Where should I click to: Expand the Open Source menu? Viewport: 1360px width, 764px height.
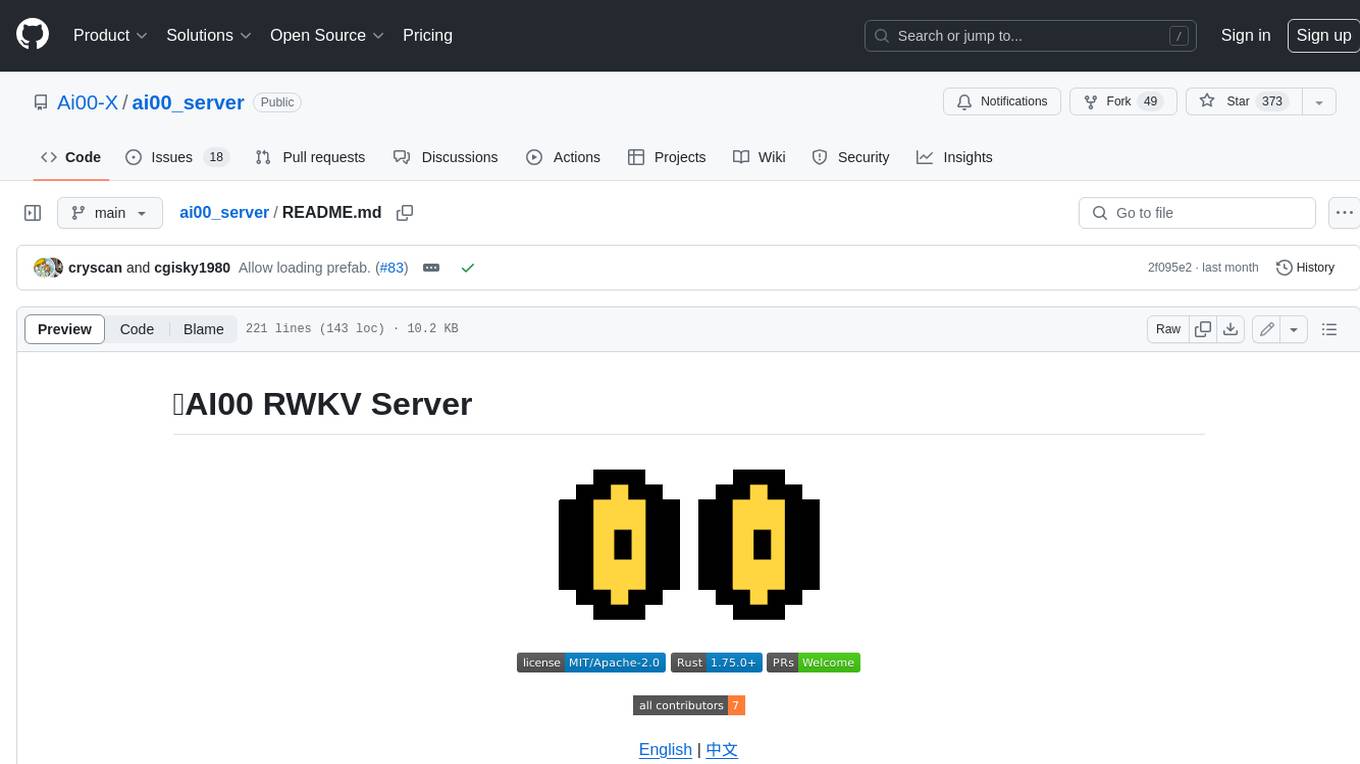pyautogui.click(x=327, y=35)
